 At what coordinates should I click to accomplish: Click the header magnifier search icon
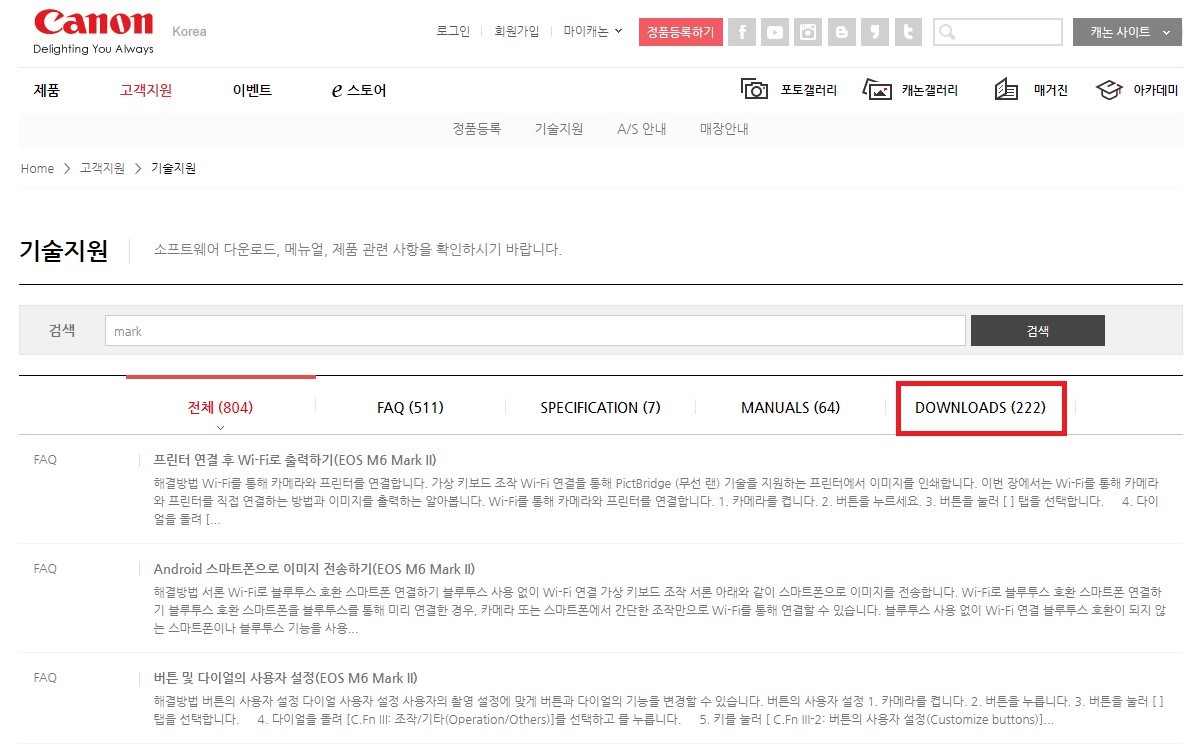tap(947, 32)
